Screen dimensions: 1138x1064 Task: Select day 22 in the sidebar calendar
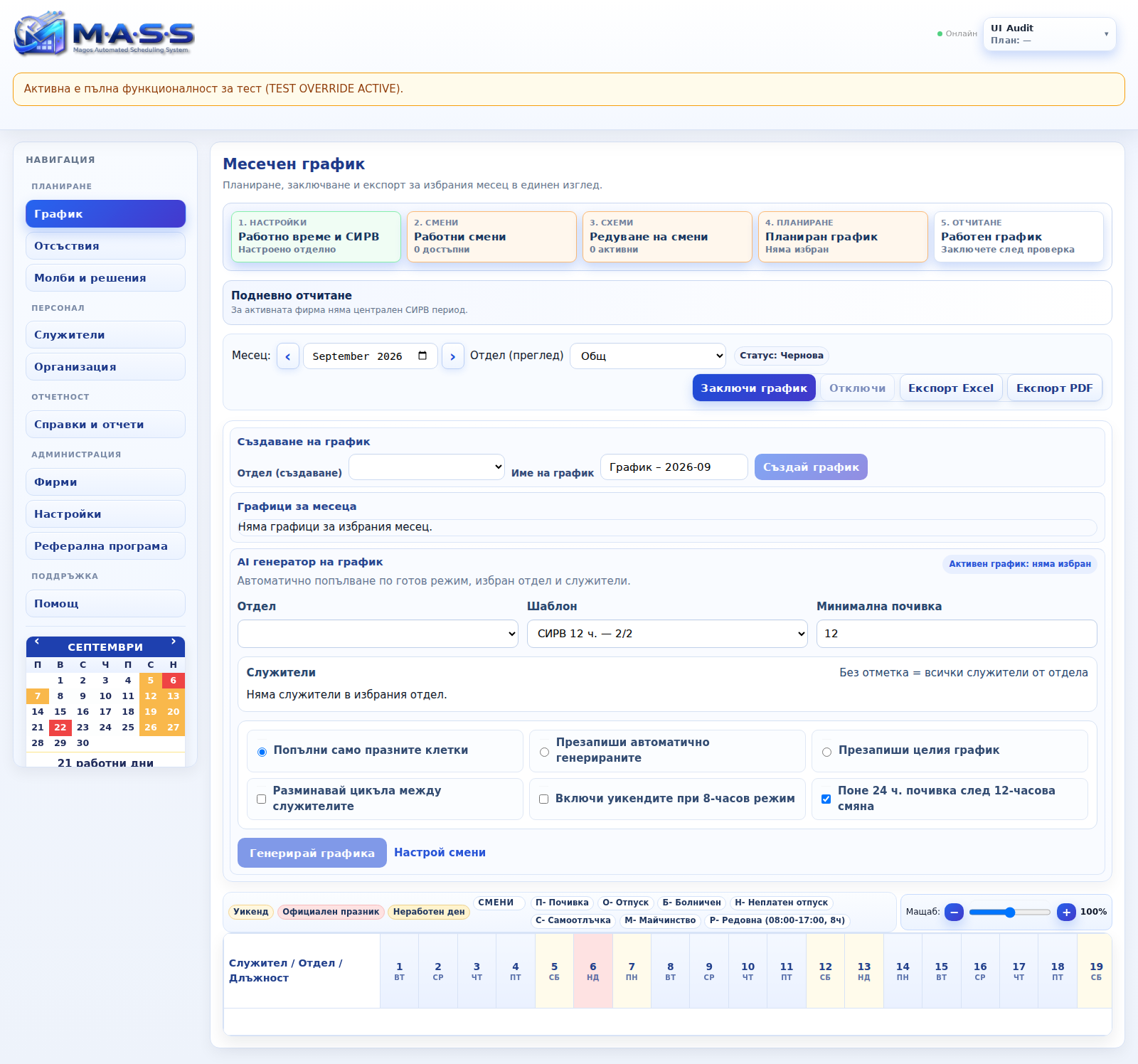pyautogui.click(x=60, y=728)
